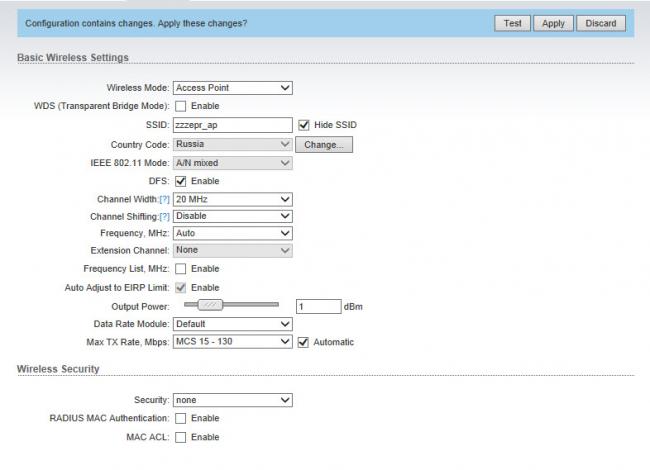Uncheck the Hide SSID checkbox
Viewport: 650px width, 470px height.
click(x=304, y=125)
